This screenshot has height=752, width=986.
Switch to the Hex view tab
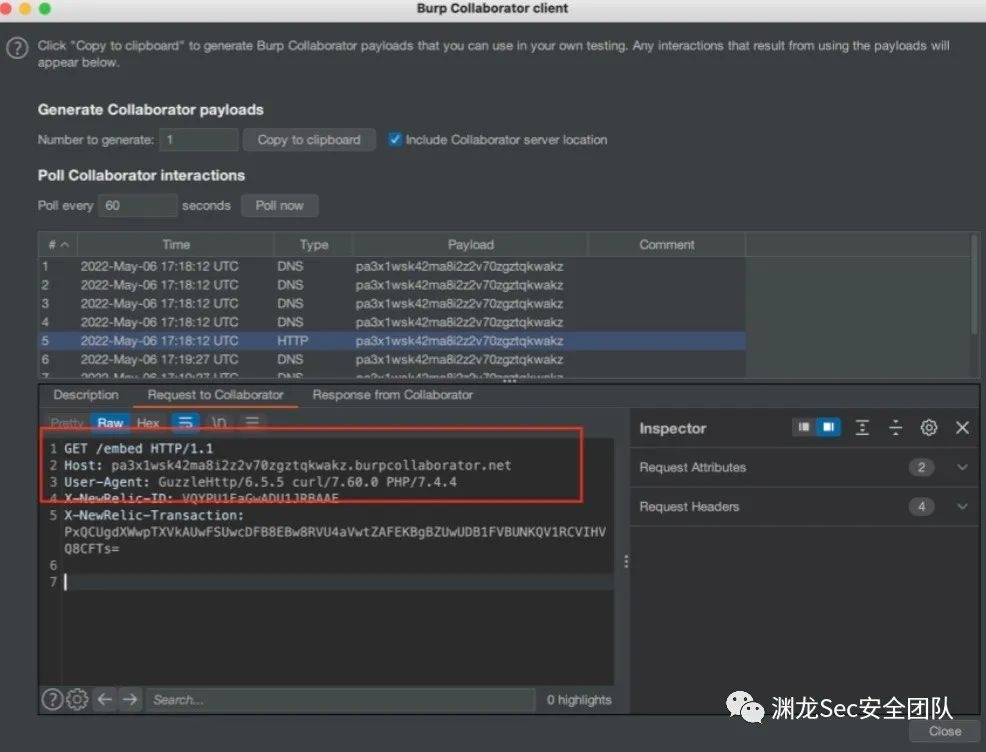coord(148,423)
